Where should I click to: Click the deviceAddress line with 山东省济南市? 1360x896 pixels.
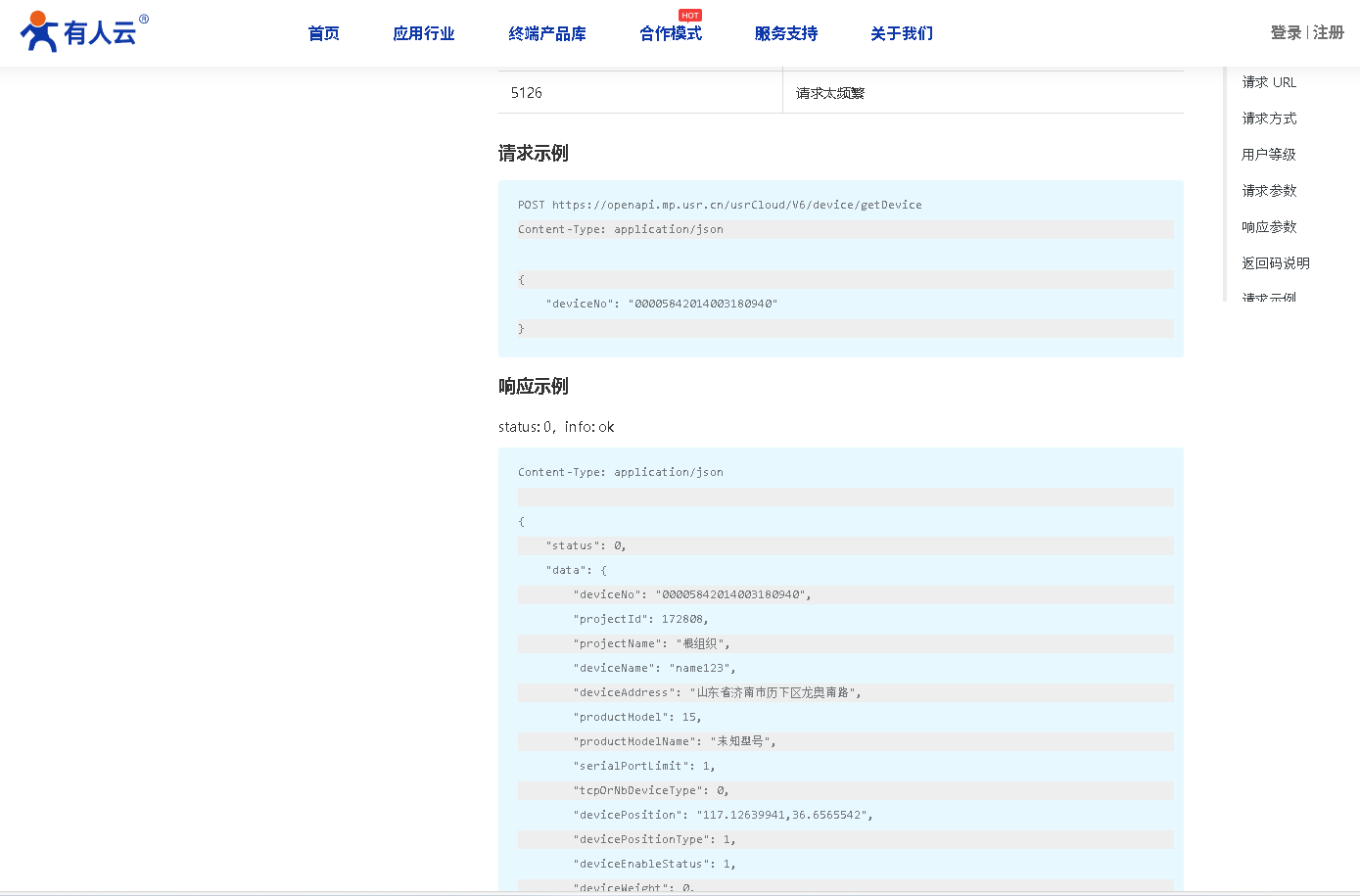click(x=846, y=692)
